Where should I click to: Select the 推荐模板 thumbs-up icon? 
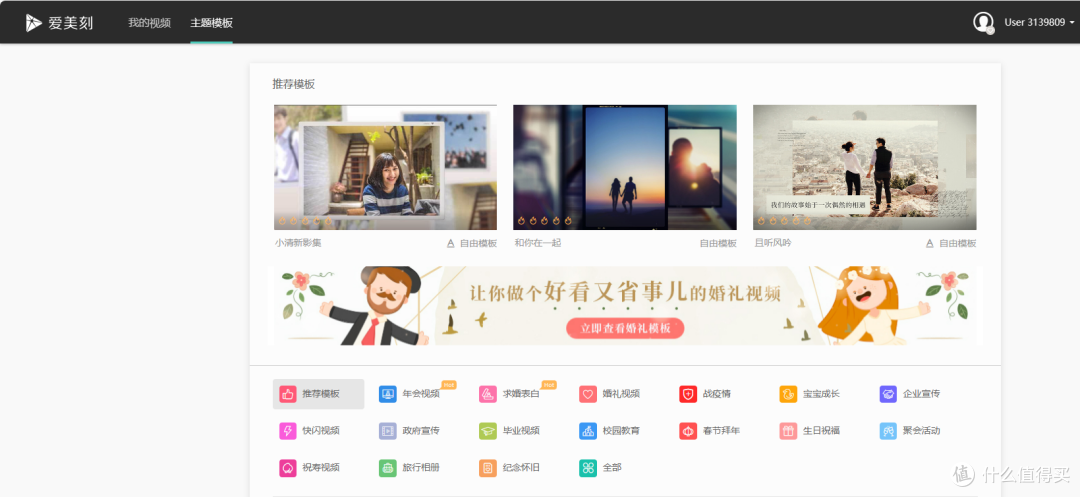[287, 394]
